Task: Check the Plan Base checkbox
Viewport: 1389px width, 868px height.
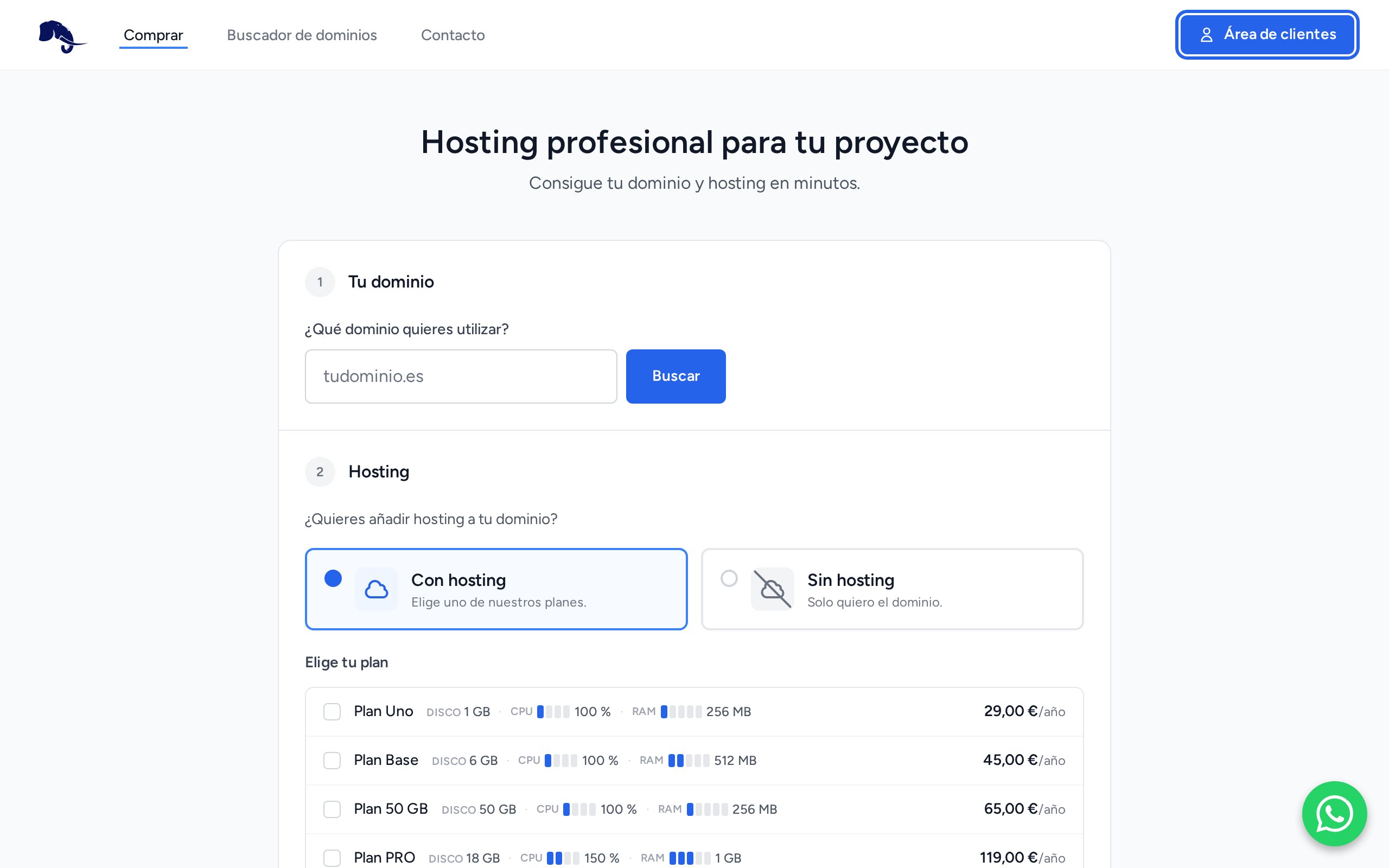Action: click(x=332, y=761)
